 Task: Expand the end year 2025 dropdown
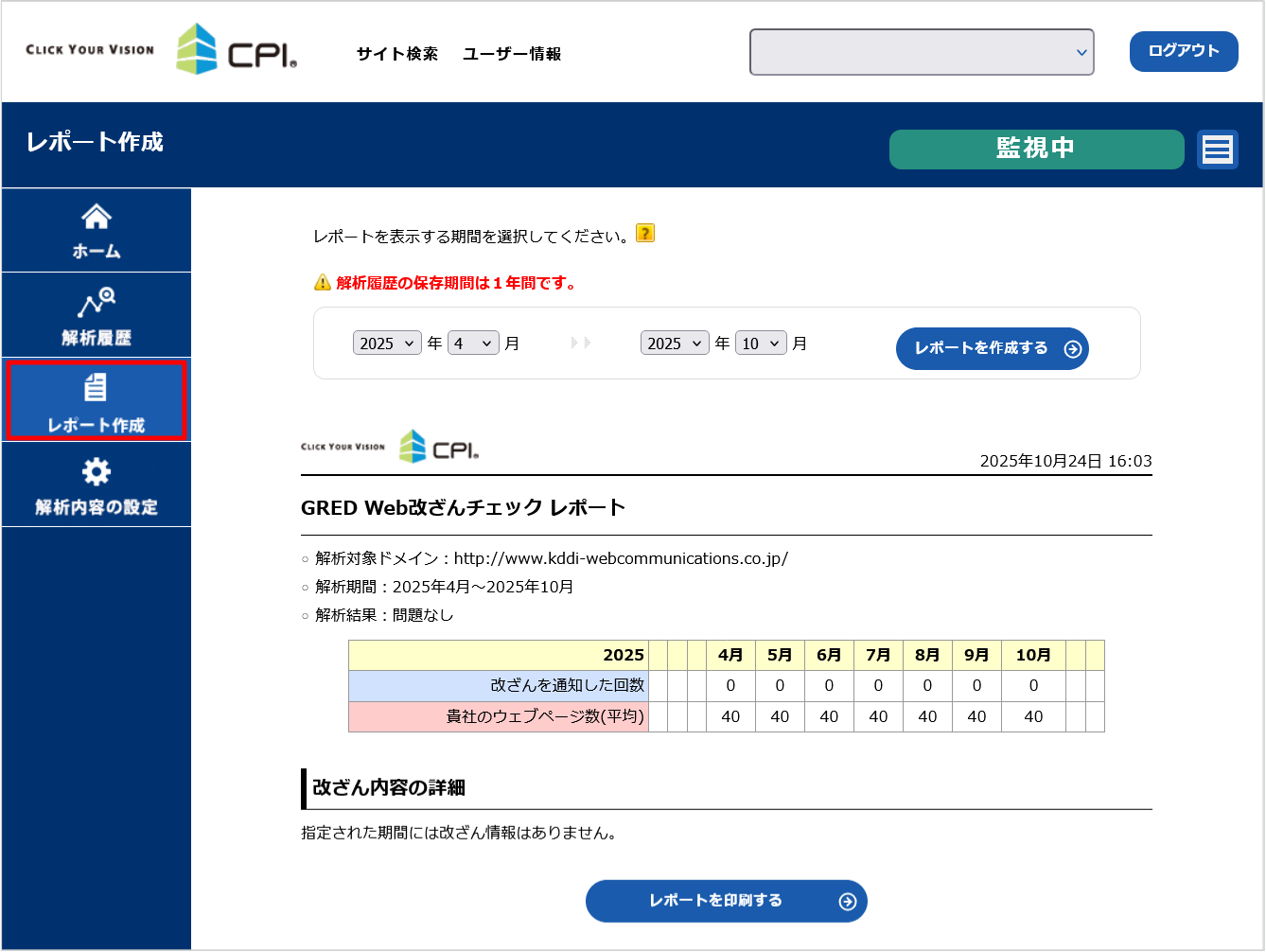pyautogui.click(x=675, y=344)
